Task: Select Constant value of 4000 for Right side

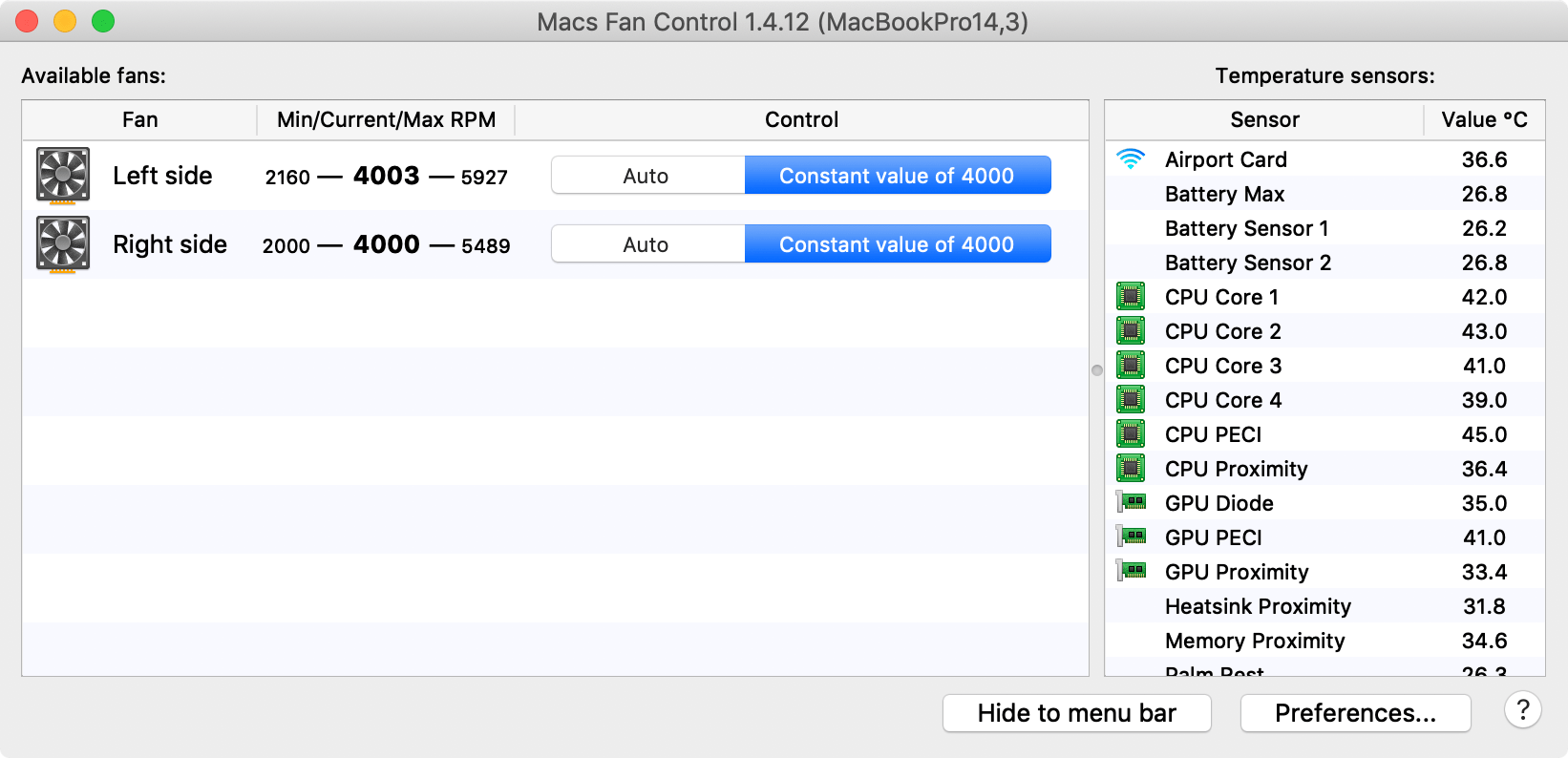Action: tap(898, 244)
